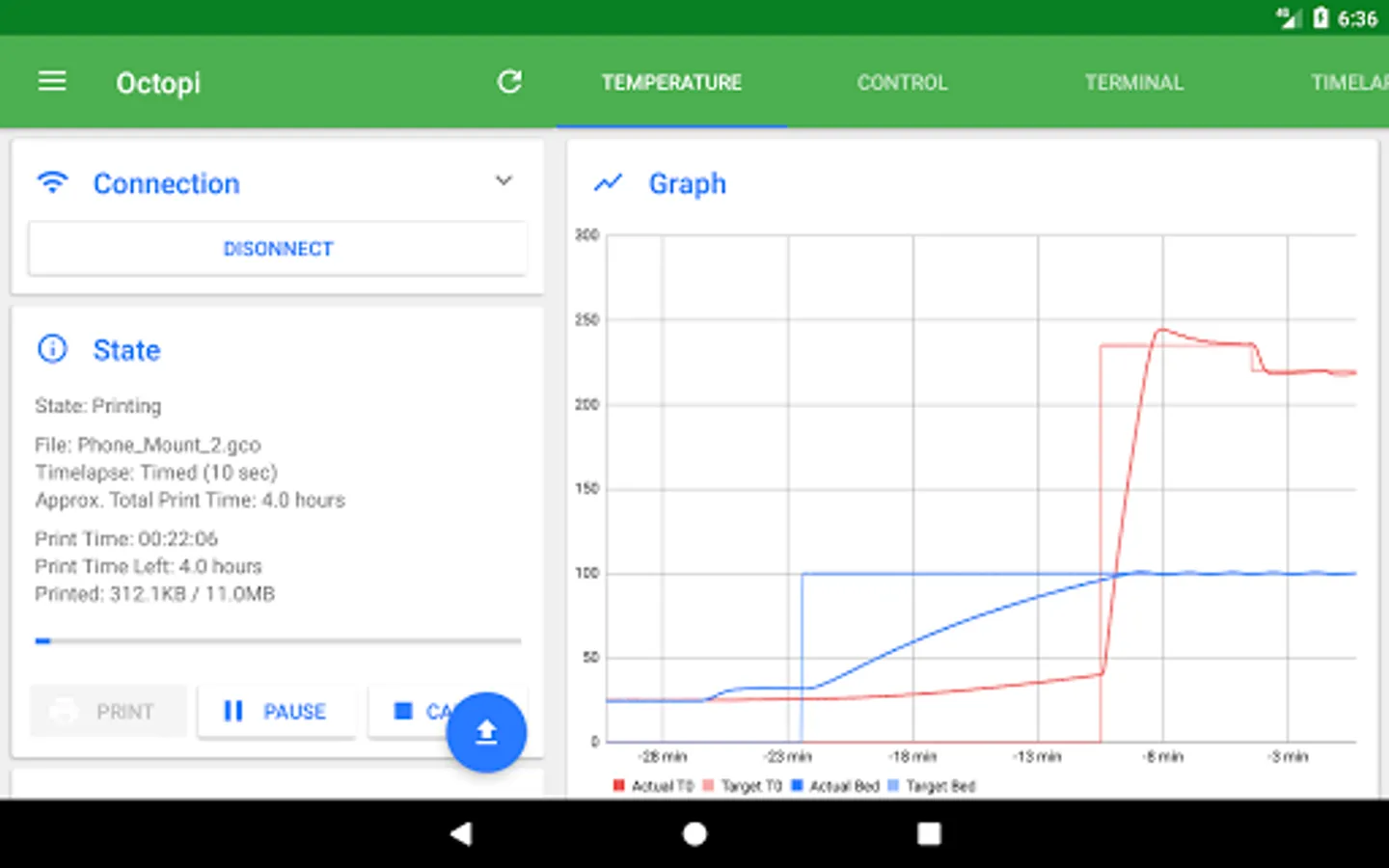1389x868 pixels.
Task: Click the temperature graph plot area
Action: click(981, 488)
